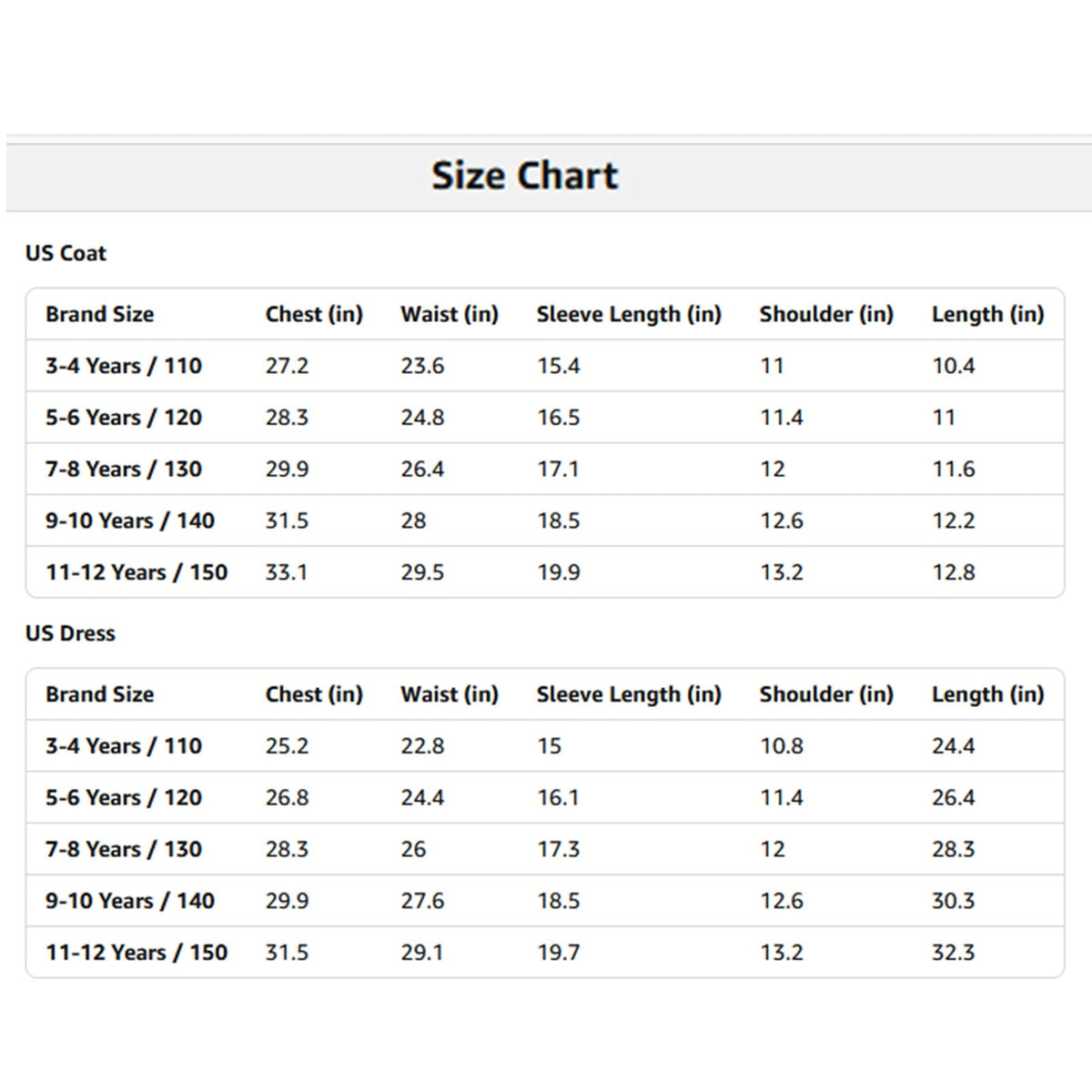Image resolution: width=1092 pixels, height=1092 pixels.
Task: Select the 7-8 Years / 130 dress row
Action: (545, 849)
